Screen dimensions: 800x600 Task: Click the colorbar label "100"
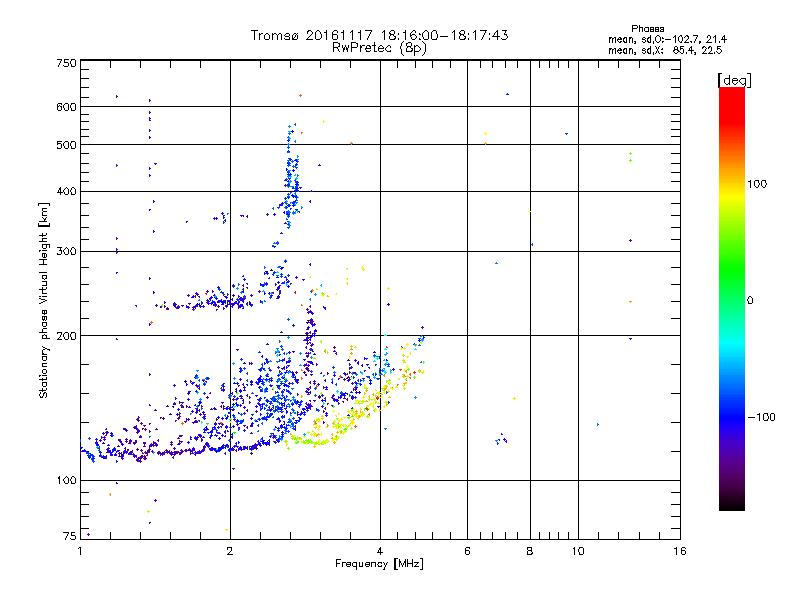click(757, 184)
